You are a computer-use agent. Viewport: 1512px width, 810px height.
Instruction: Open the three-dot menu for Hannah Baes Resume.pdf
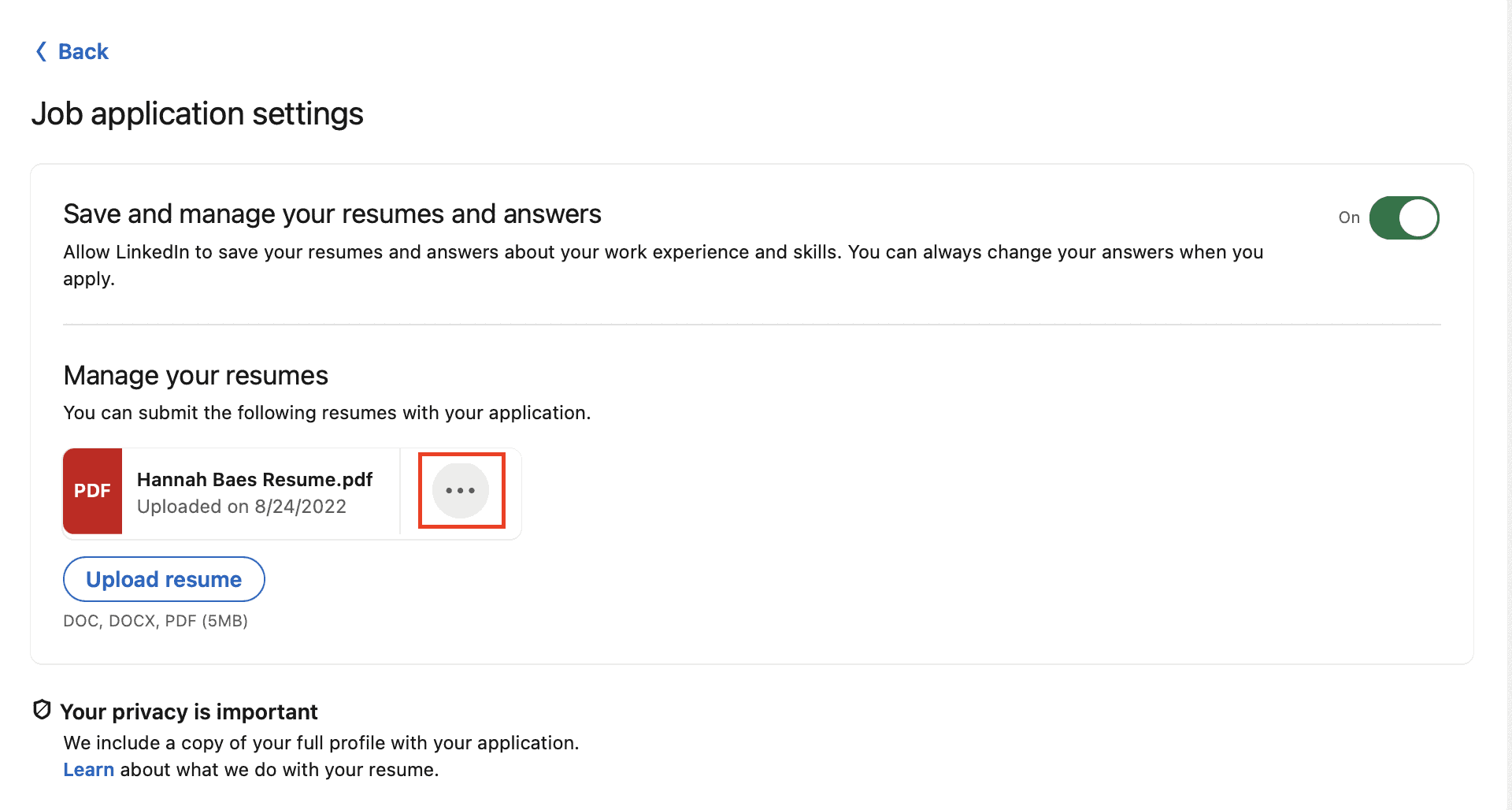(x=461, y=490)
